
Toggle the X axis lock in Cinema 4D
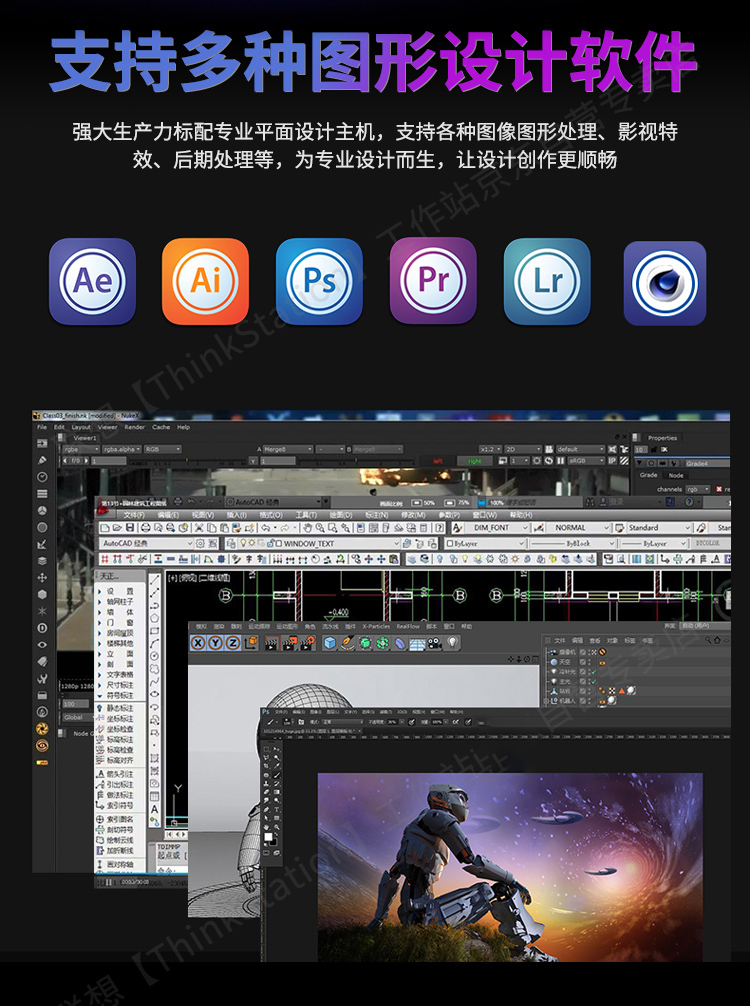click(x=200, y=643)
